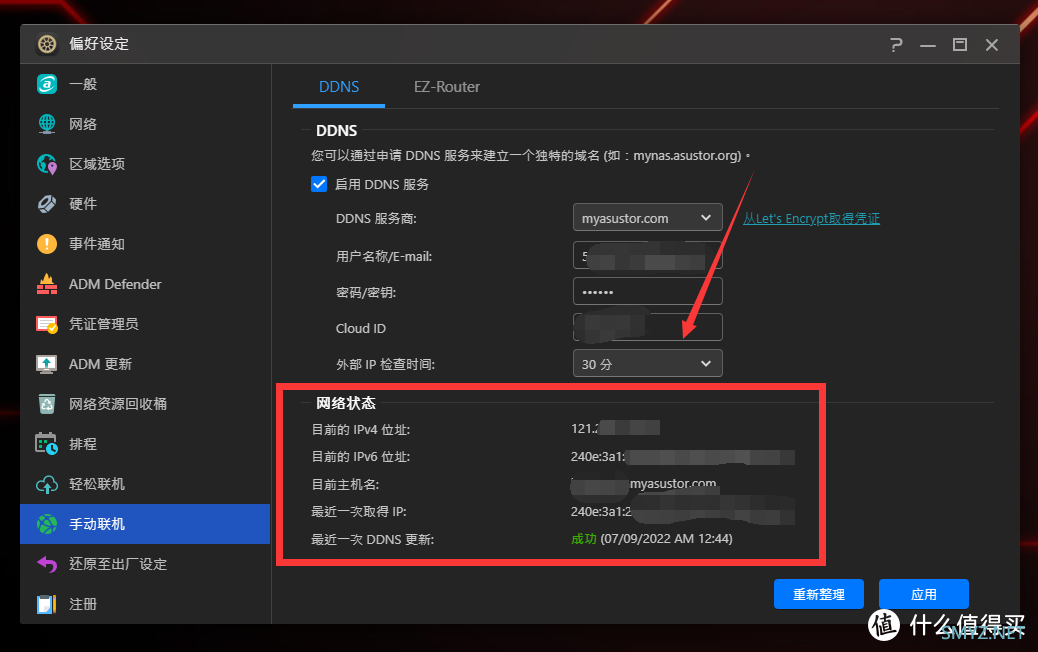Click the ADM 更新 upload-monitor icon
This screenshot has height=652, width=1038.
[x=47, y=364]
